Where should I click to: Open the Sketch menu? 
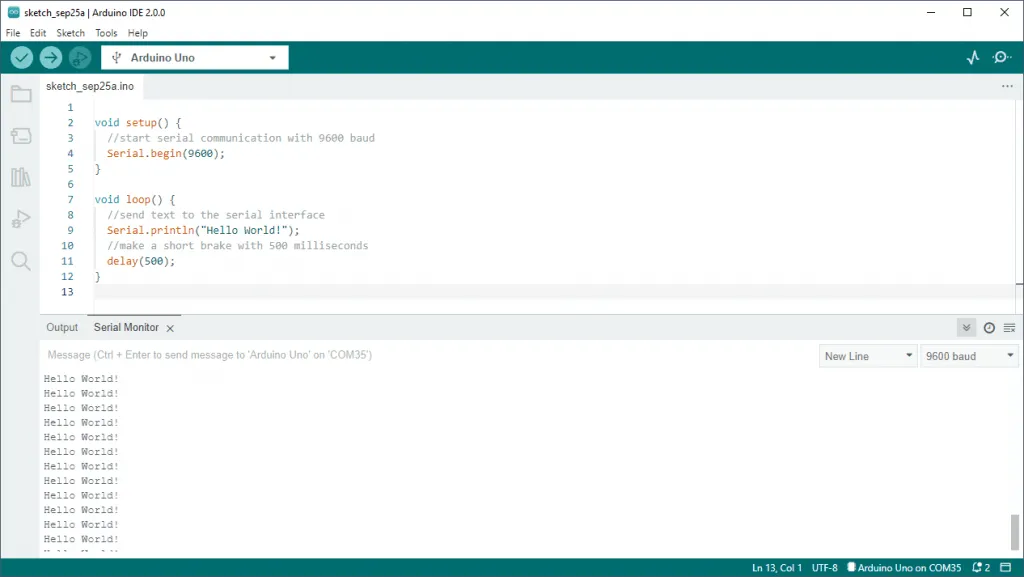pos(70,32)
